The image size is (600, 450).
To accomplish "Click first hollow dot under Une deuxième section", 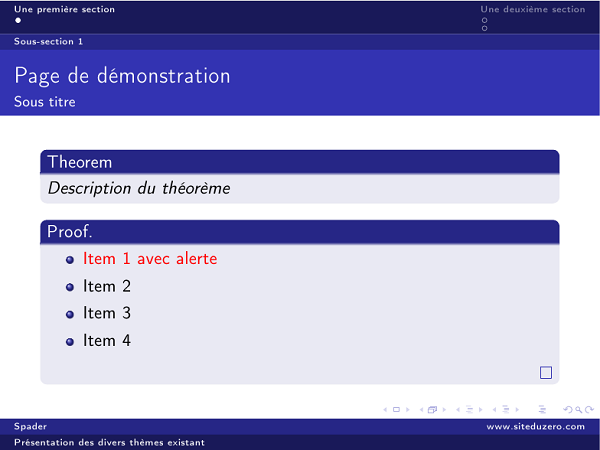I will pyautogui.click(x=484, y=20).
